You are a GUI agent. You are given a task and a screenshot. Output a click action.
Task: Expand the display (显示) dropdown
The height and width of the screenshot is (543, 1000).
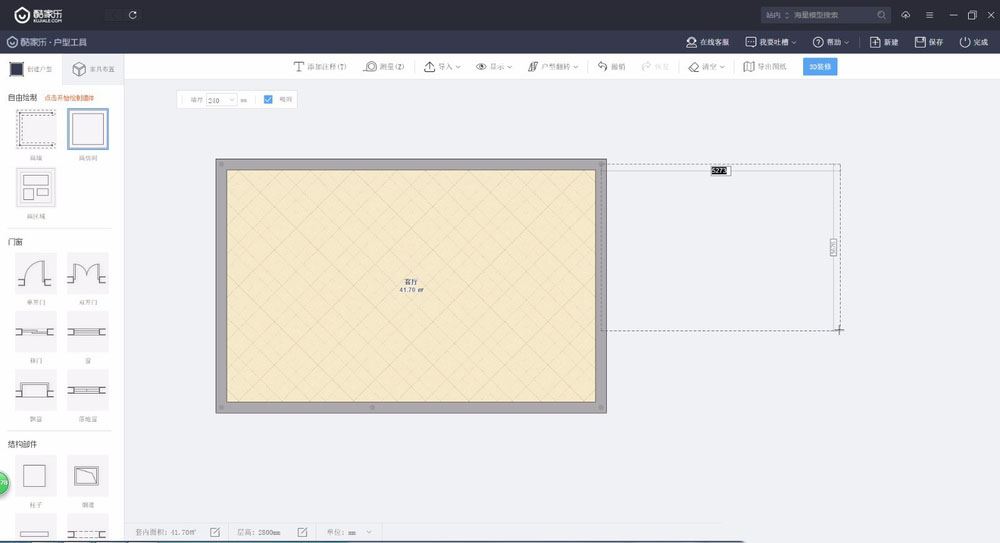tap(494, 67)
